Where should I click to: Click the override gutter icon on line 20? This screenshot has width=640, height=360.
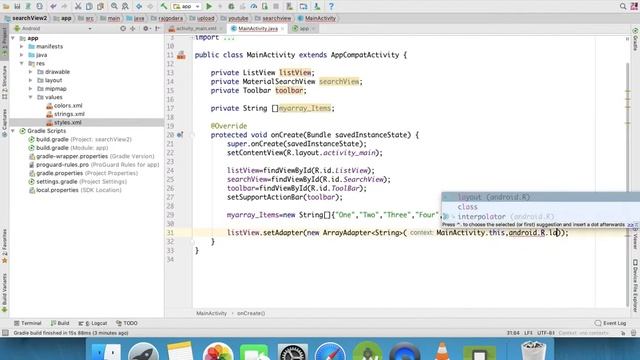[x=180, y=135]
